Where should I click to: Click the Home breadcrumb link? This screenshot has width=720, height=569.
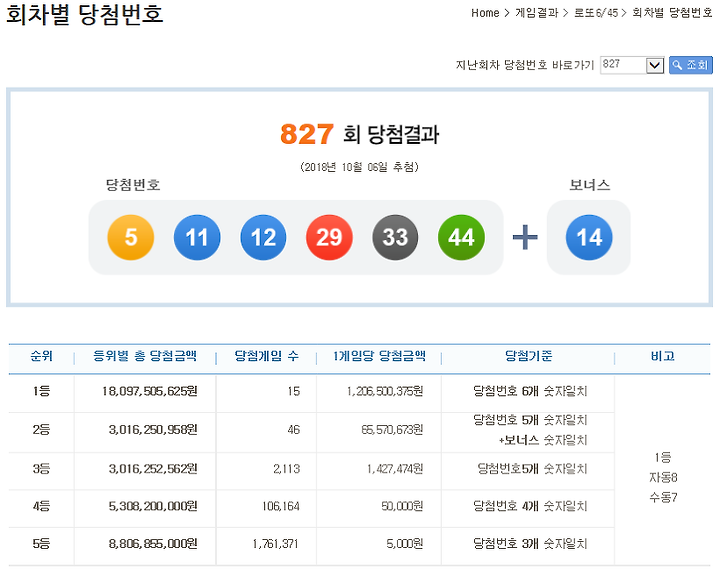click(485, 13)
